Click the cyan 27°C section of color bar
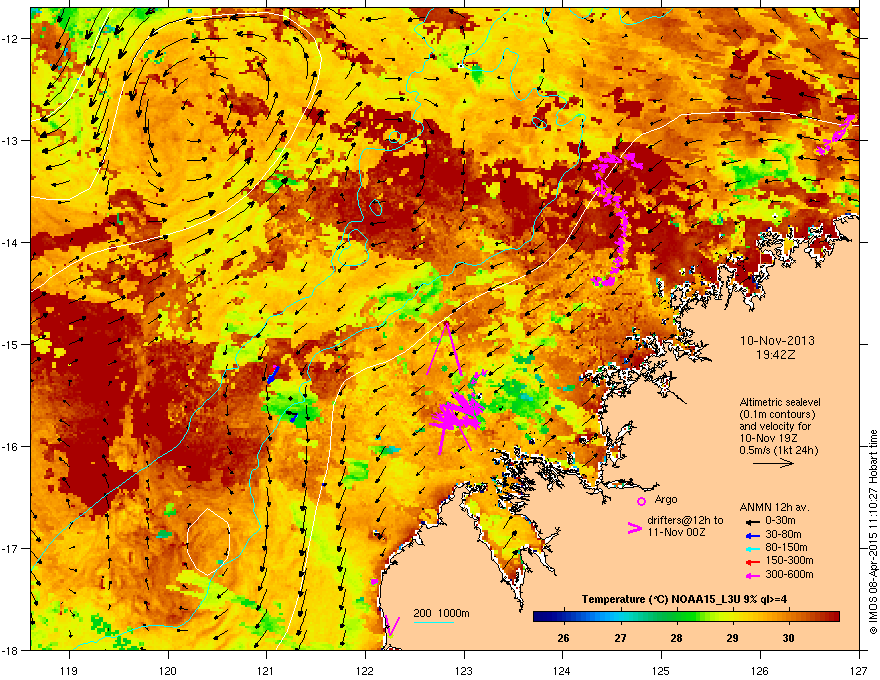The image size is (880, 680). pyautogui.click(x=620, y=617)
